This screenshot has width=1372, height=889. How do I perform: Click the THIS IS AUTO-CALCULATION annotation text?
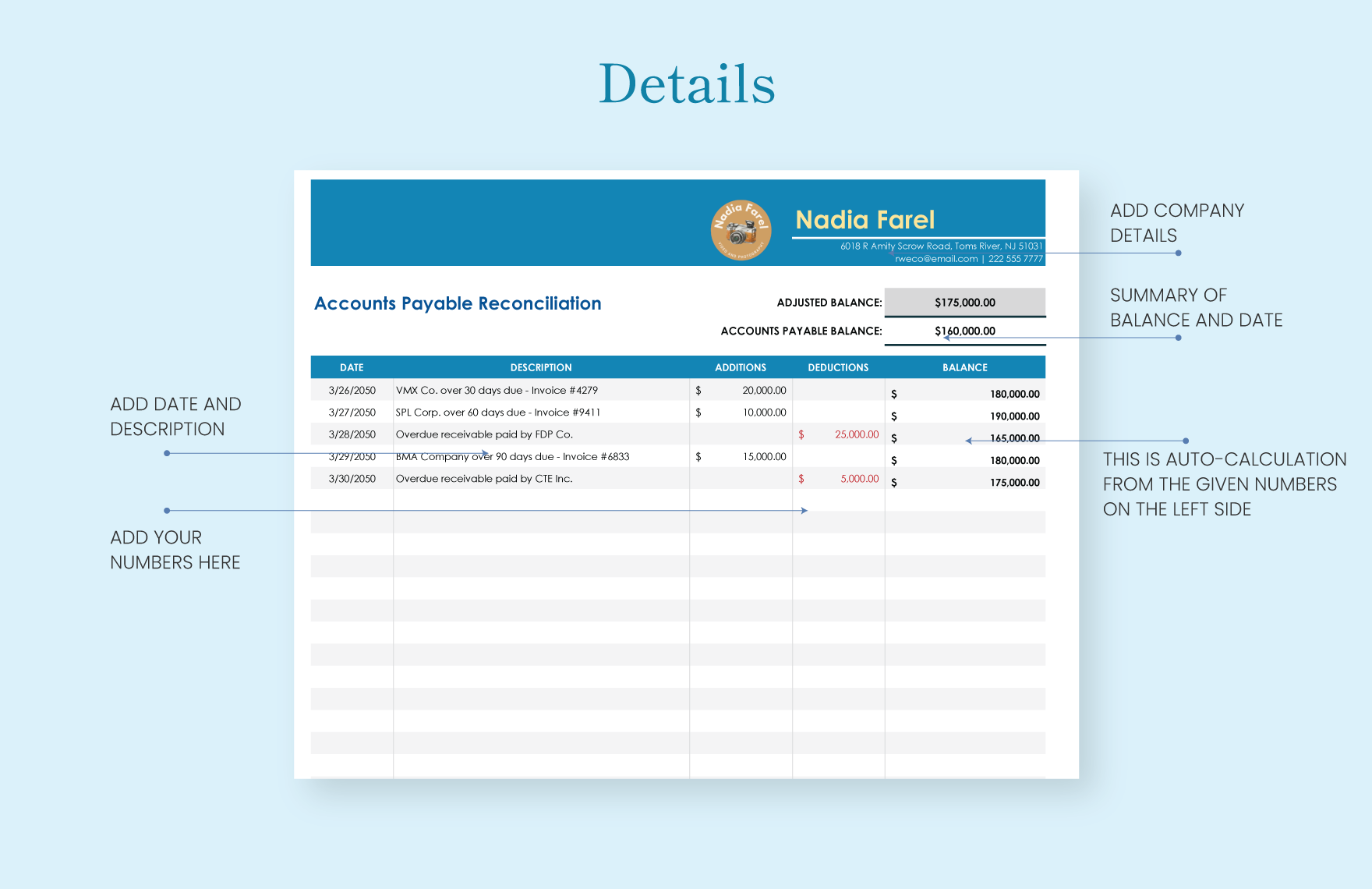(x=1224, y=484)
